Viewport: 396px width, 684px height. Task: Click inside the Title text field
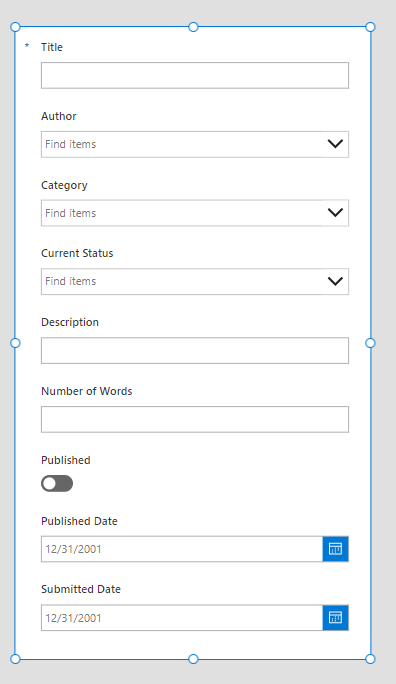click(195, 75)
